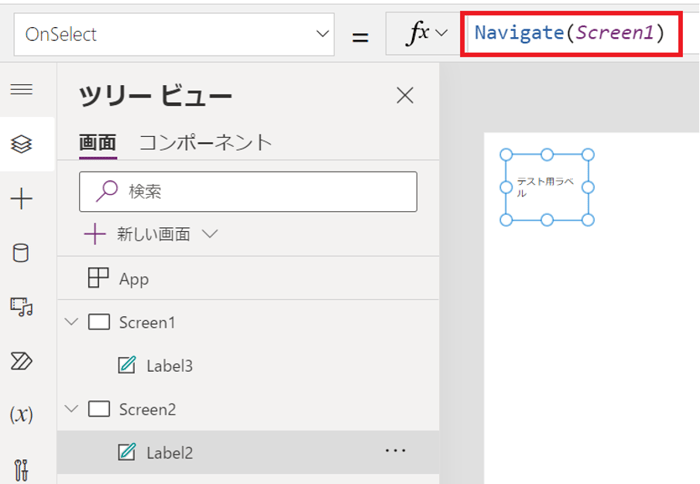Screen dimensions: 700x484
Task: Open Tree view layers icon
Action: [x=21, y=144]
